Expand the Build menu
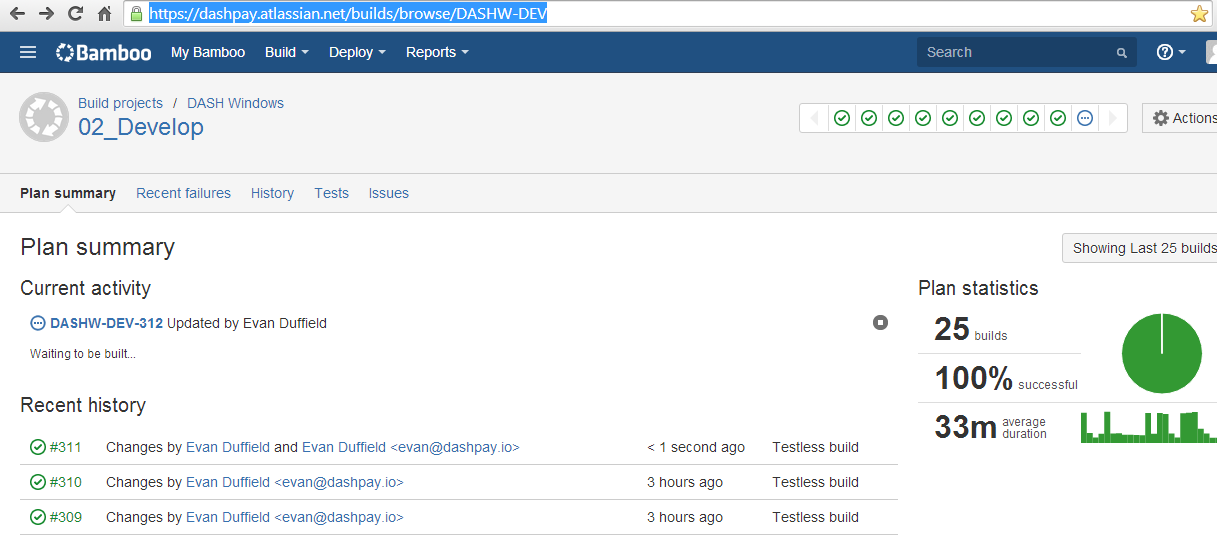 point(287,52)
